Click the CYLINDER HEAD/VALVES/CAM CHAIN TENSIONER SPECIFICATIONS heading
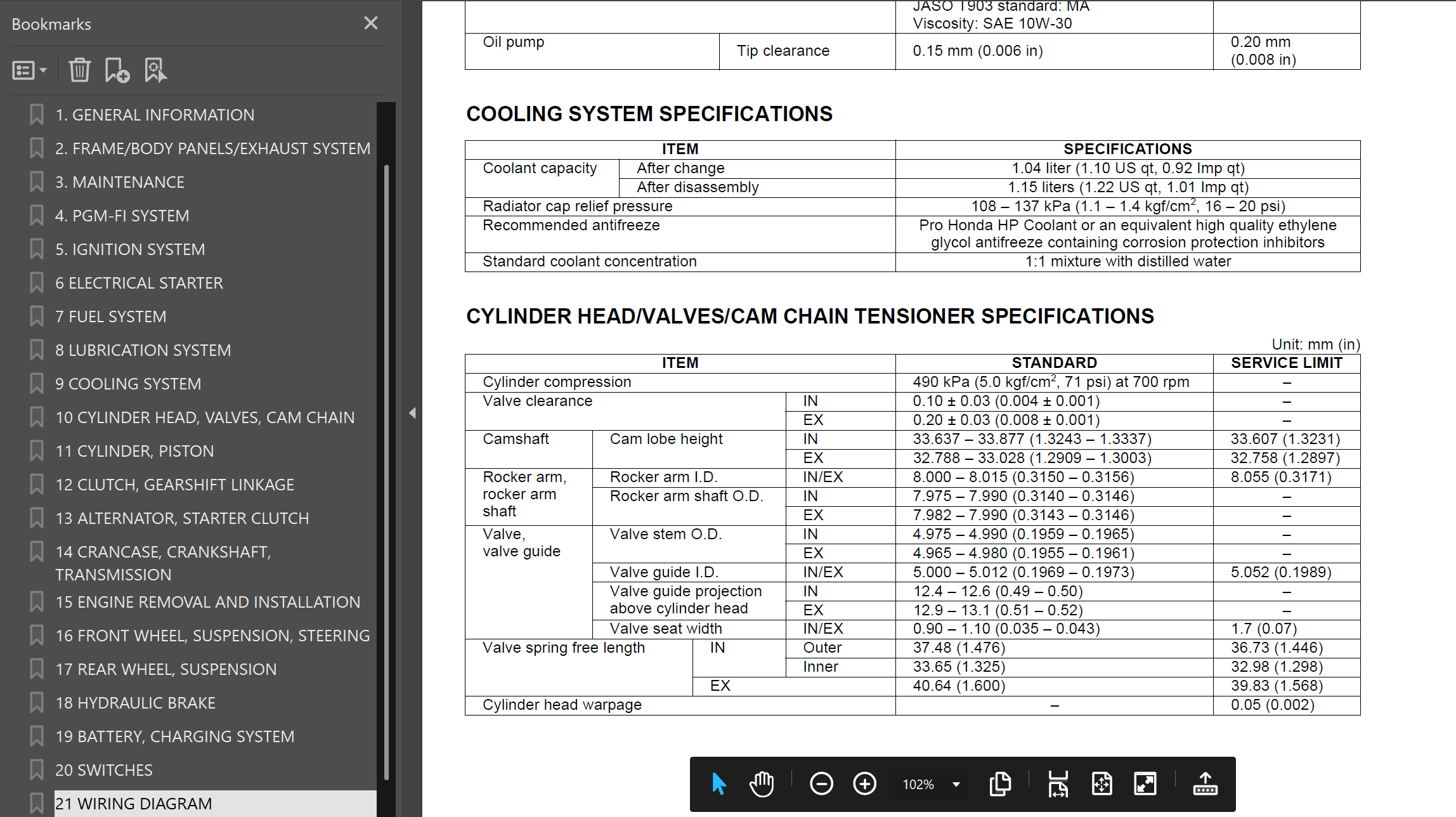Image resolution: width=1456 pixels, height=817 pixels. click(810, 317)
